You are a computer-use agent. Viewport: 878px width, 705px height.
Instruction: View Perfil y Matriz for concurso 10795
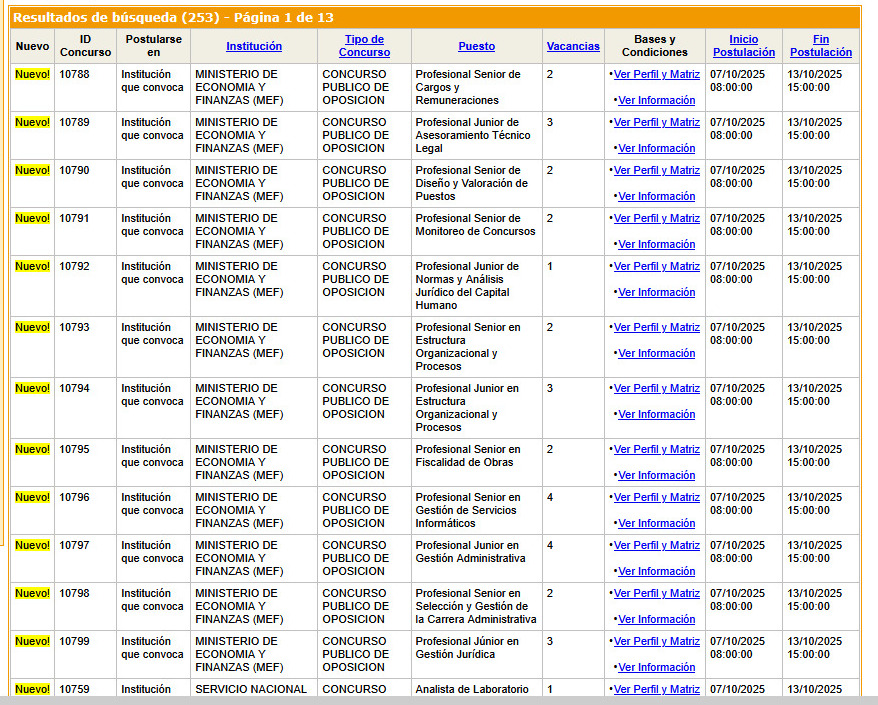click(656, 449)
